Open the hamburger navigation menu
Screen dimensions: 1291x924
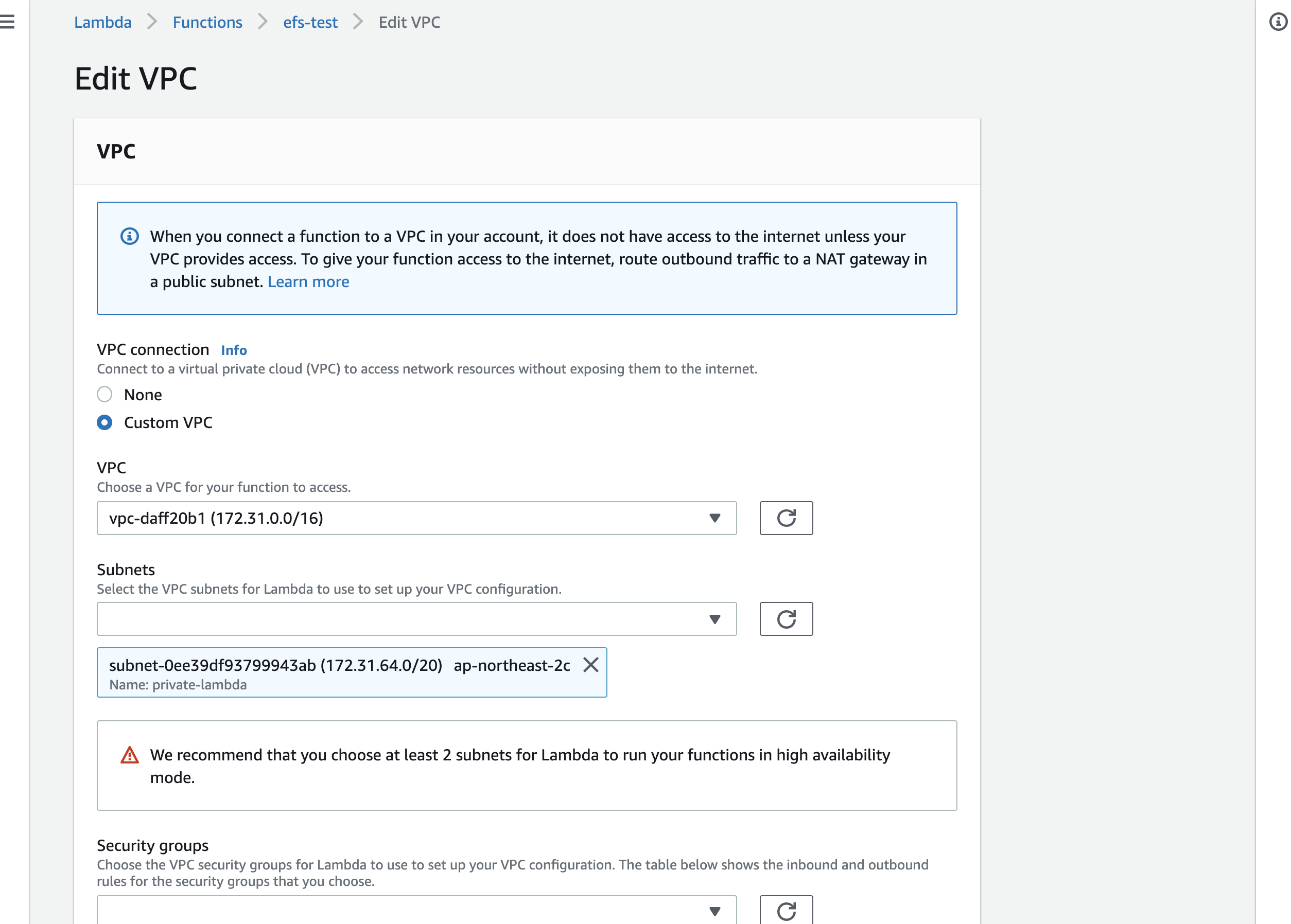[x=7, y=22]
